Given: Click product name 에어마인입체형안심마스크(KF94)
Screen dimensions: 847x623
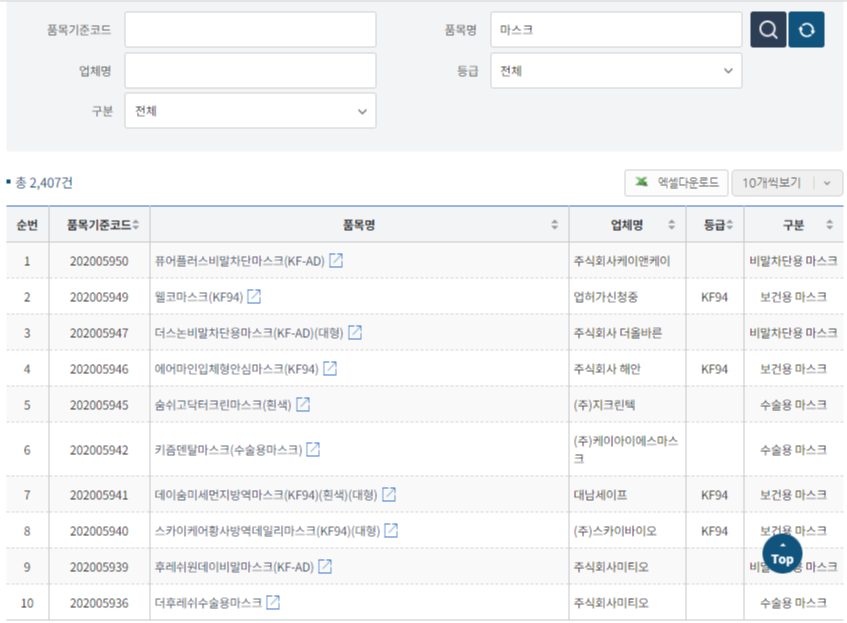Looking at the screenshot, I should pos(236,369).
